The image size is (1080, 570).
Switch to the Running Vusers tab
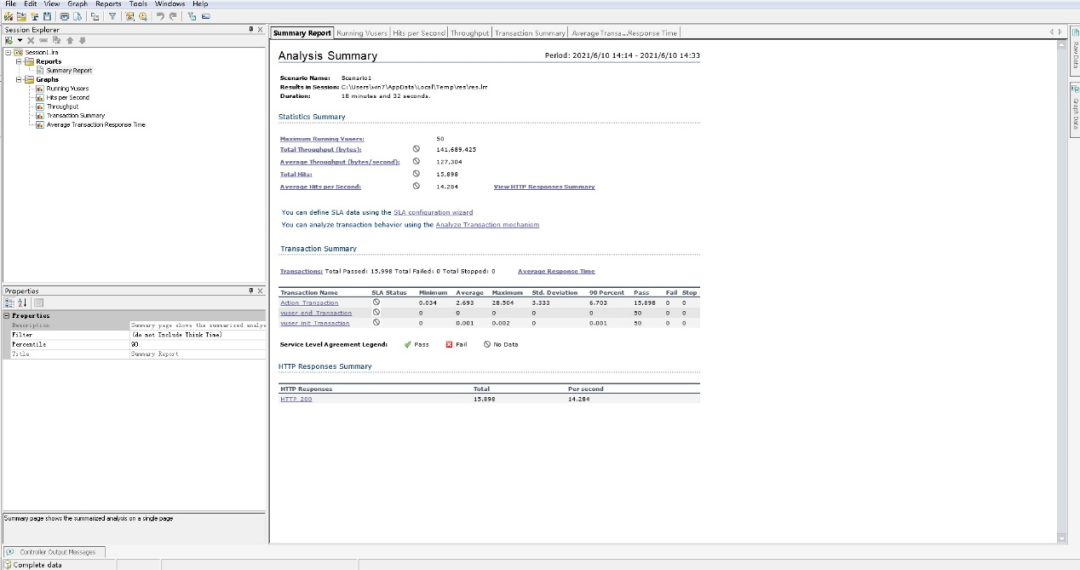click(x=362, y=33)
